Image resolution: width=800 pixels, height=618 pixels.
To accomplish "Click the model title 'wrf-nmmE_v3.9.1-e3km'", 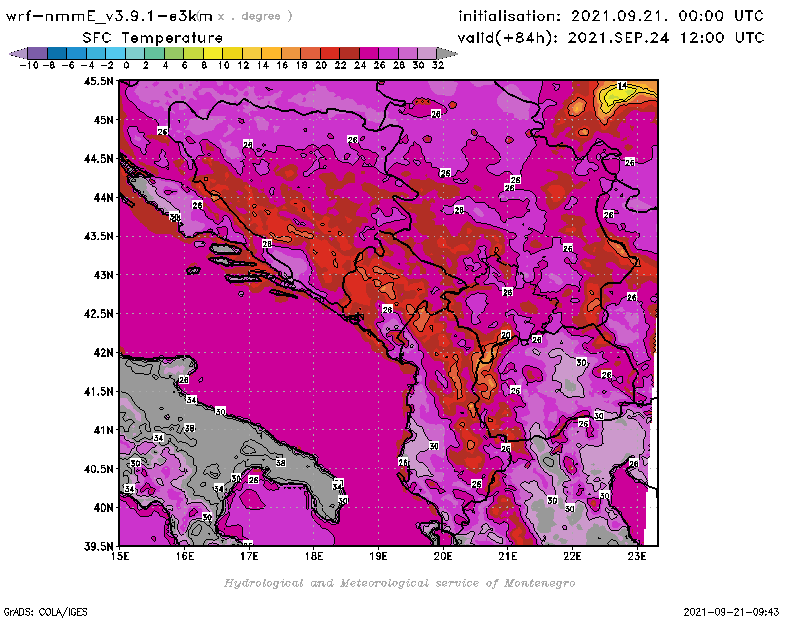I will coord(109,16).
